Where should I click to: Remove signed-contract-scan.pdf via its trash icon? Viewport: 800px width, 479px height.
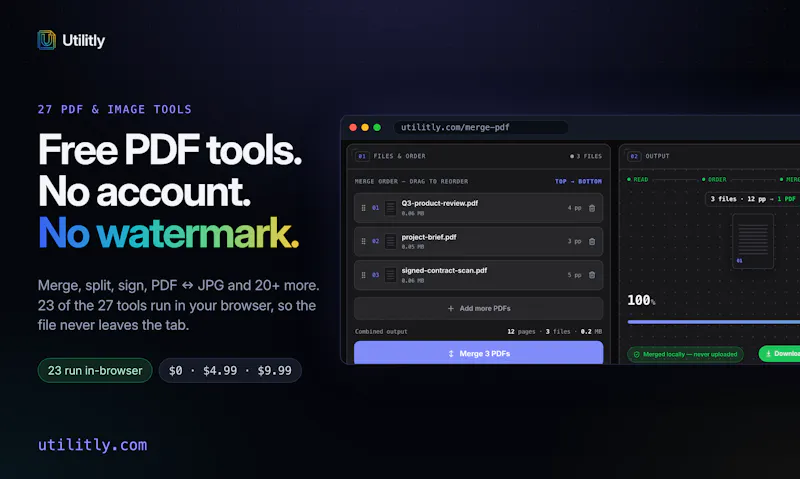tap(592, 275)
